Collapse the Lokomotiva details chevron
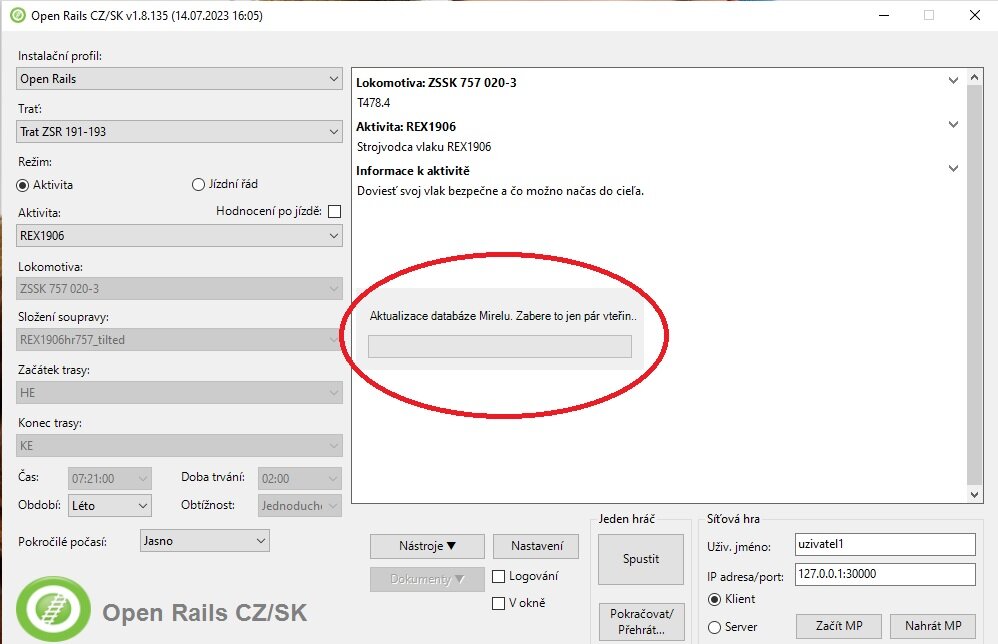 (953, 82)
